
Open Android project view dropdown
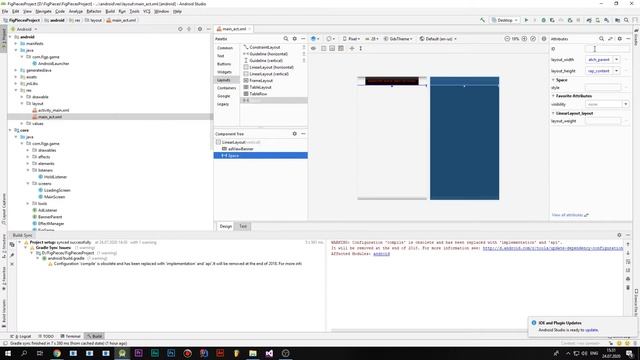[24, 29]
